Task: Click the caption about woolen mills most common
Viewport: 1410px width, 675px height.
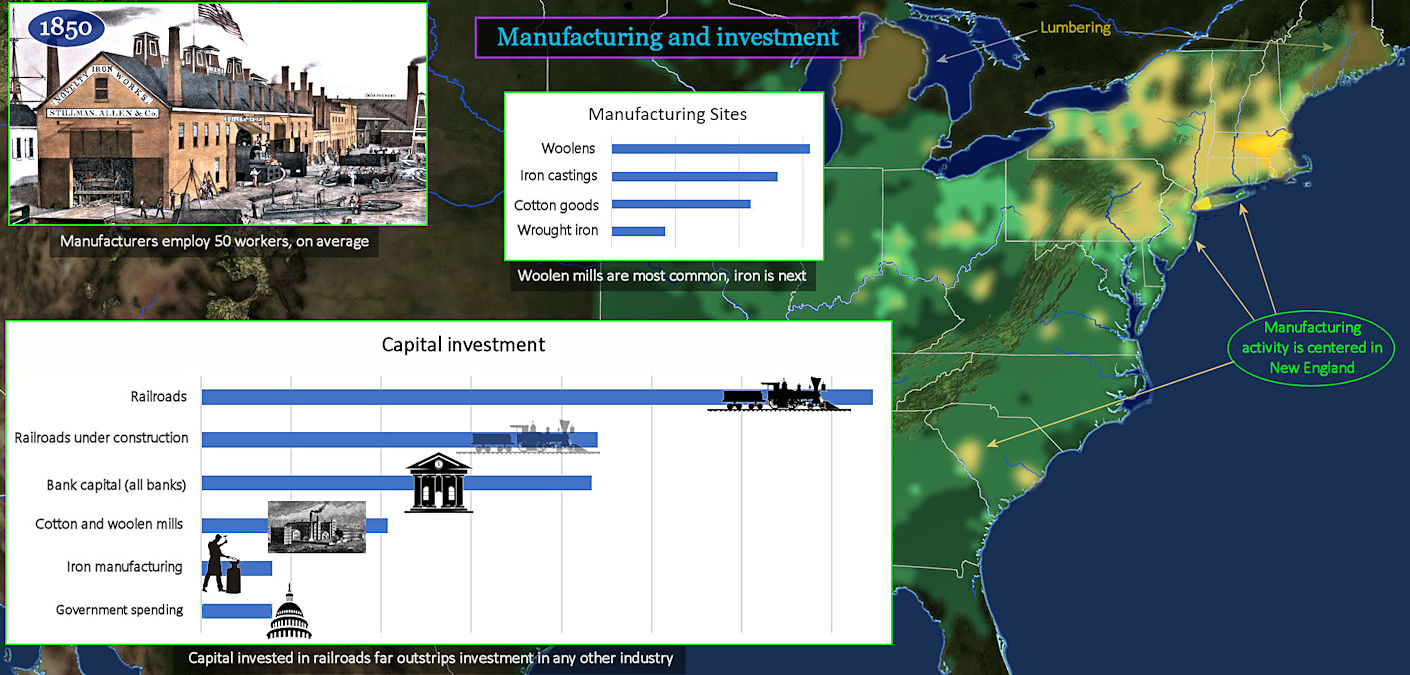Action: pos(663,275)
